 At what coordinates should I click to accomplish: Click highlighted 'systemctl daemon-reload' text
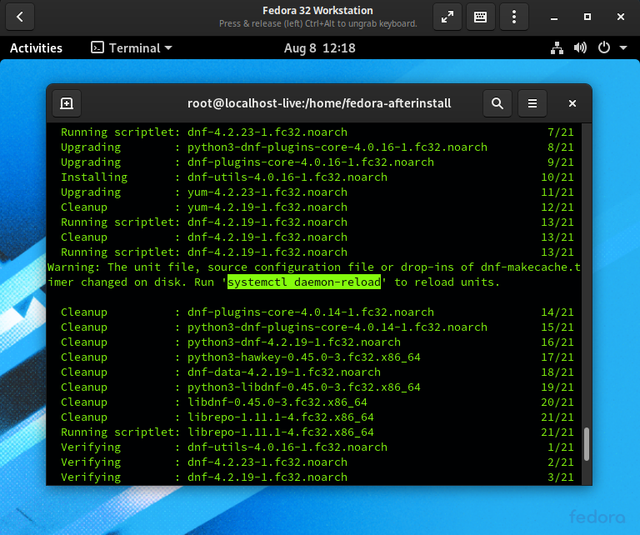coord(304,282)
